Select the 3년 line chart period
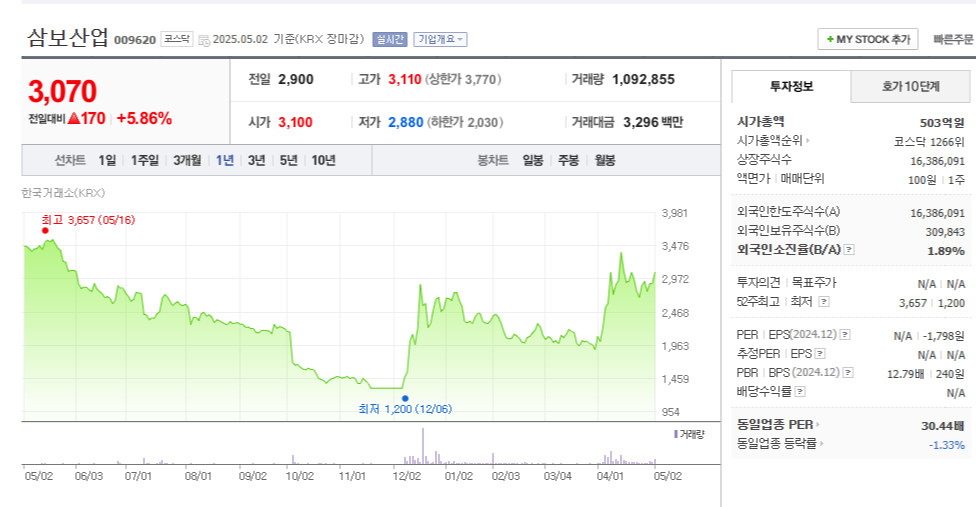 [x=256, y=160]
